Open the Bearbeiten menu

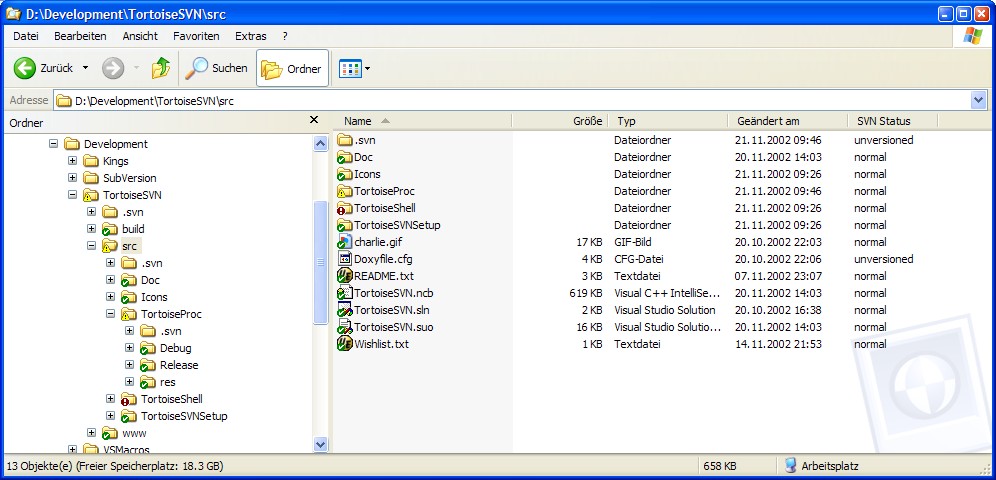click(x=80, y=36)
